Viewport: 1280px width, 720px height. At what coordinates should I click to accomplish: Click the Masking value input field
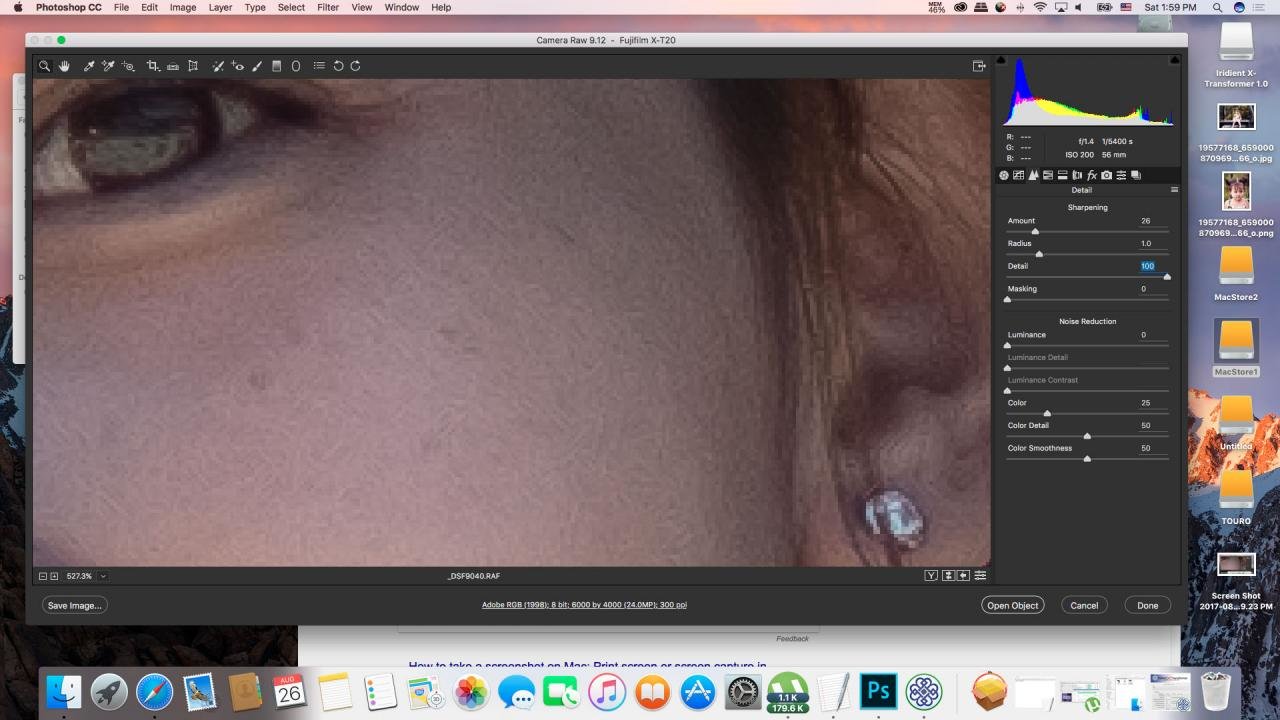click(x=1144, y=289)
